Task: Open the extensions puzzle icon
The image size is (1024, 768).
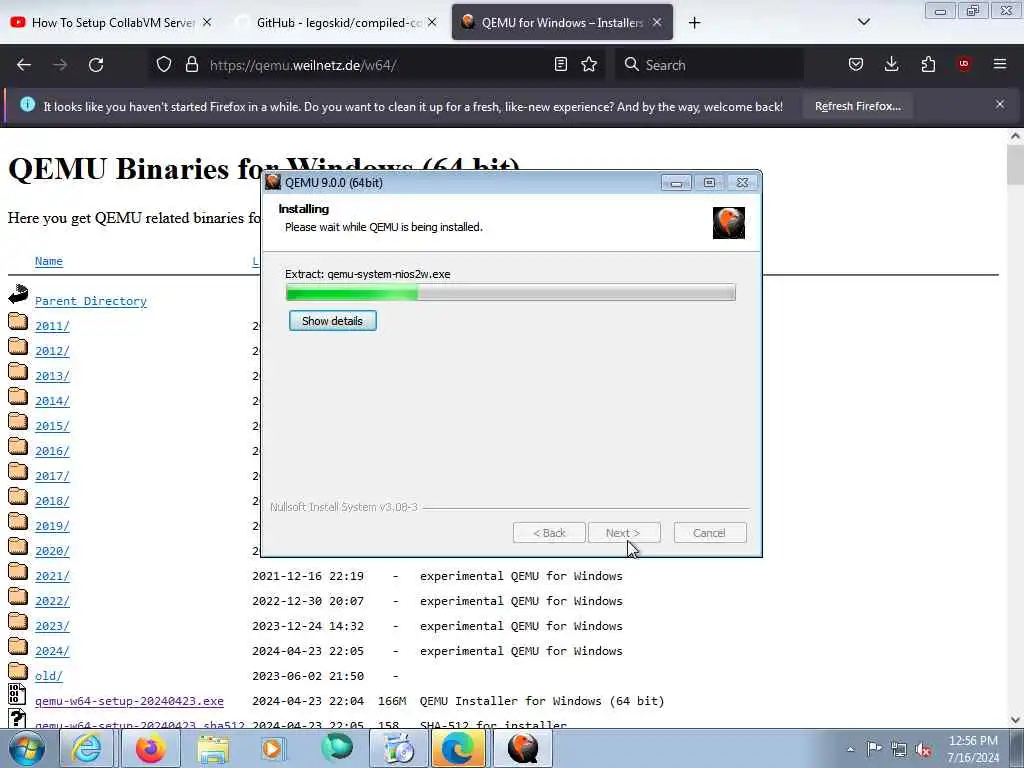Action: tap(928, 64)
